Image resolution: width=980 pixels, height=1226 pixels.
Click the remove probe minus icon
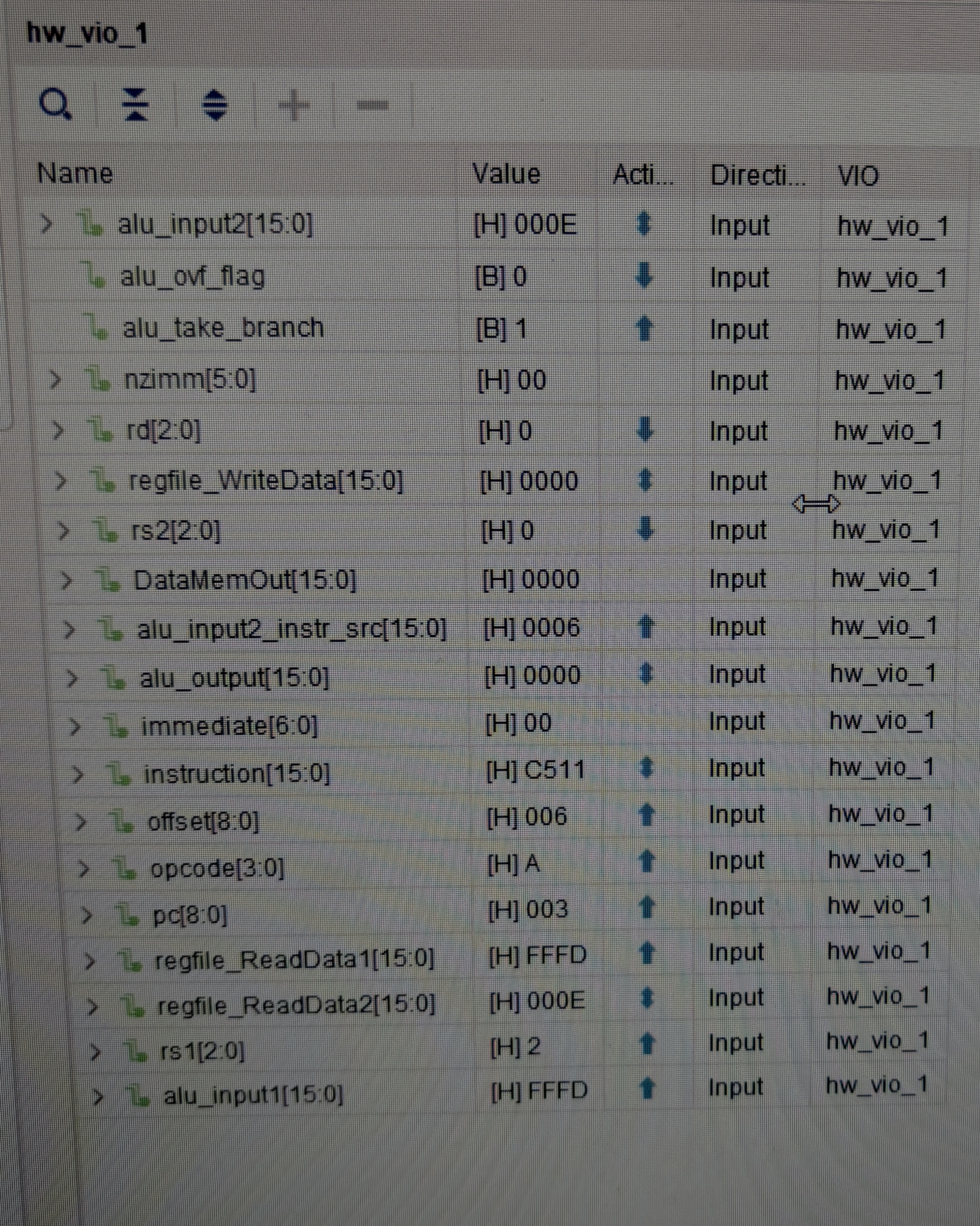pos(373,105)
